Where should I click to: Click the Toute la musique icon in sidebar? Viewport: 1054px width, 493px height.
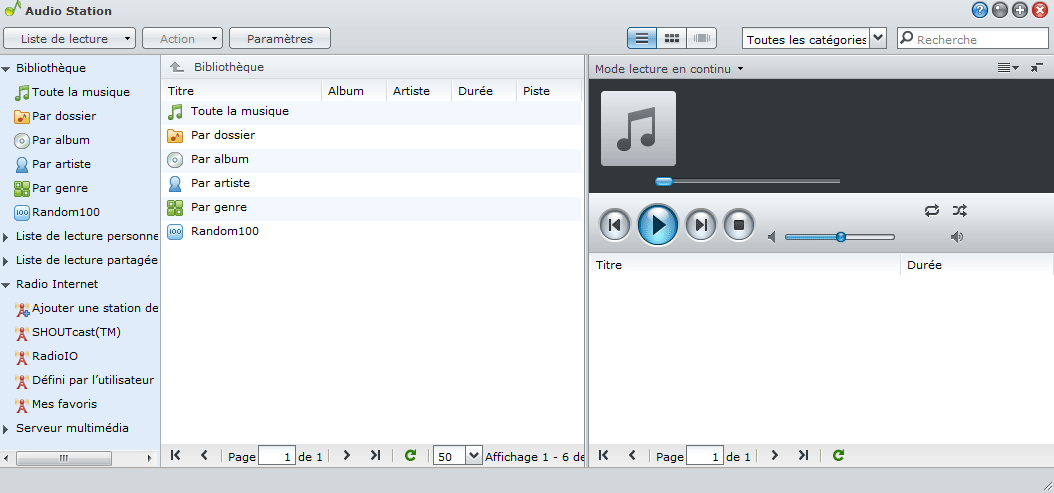tap(22, 92)
